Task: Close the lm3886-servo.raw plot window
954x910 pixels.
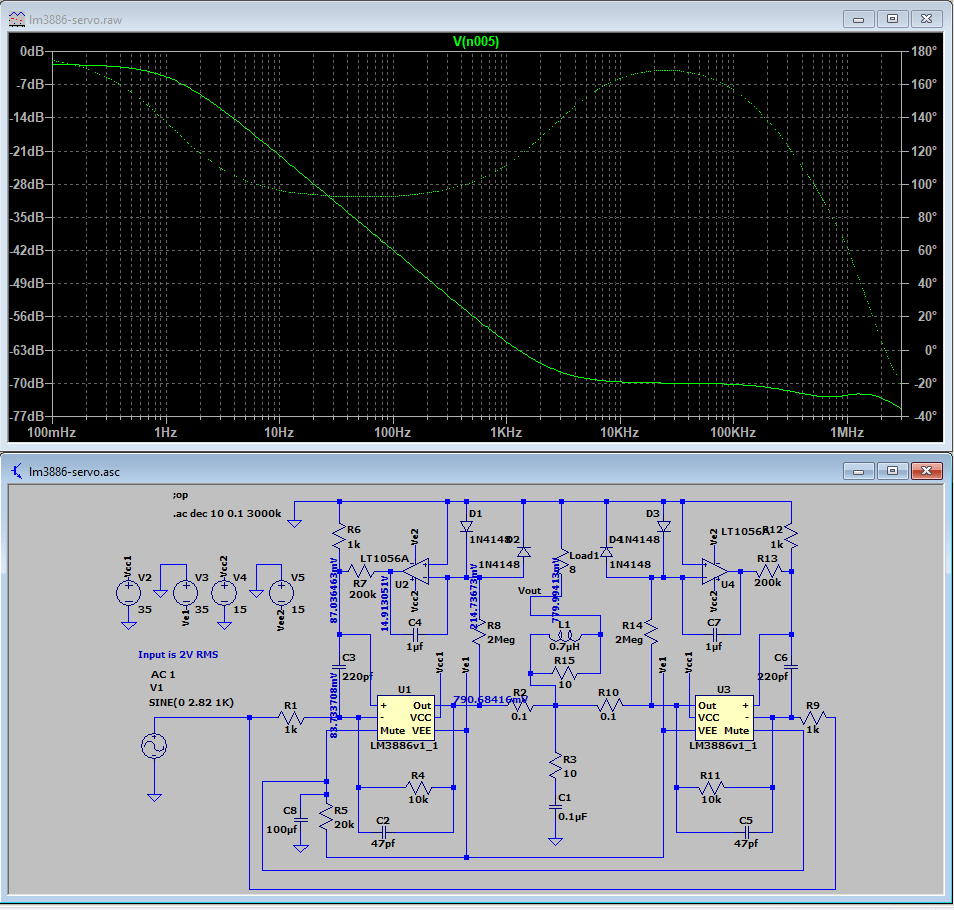Action: click(x=926, y=19)
